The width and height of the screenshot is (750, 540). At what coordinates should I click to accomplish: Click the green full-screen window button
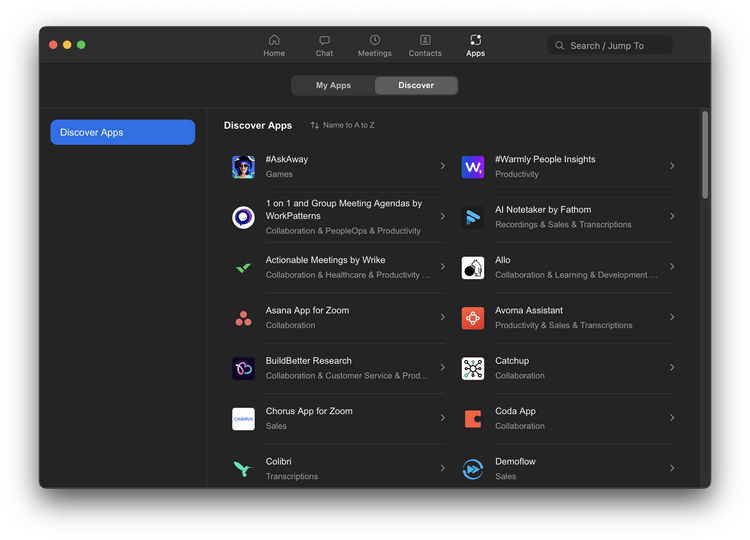click(x=81, y=44)
